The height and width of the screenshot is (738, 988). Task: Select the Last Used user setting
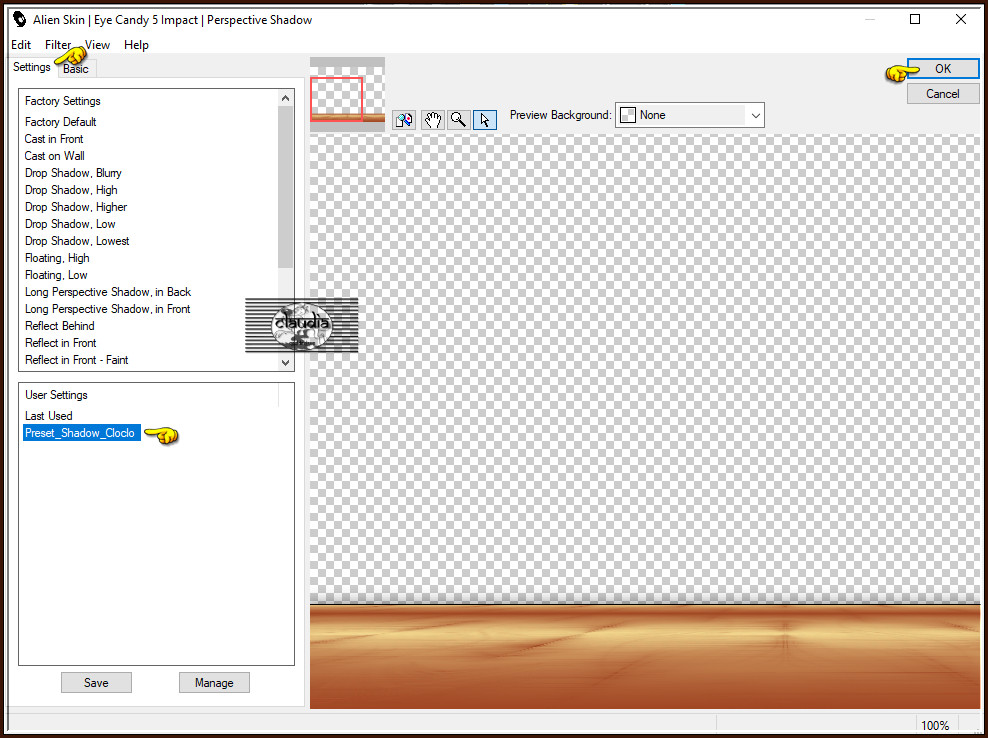coord(49,416)
